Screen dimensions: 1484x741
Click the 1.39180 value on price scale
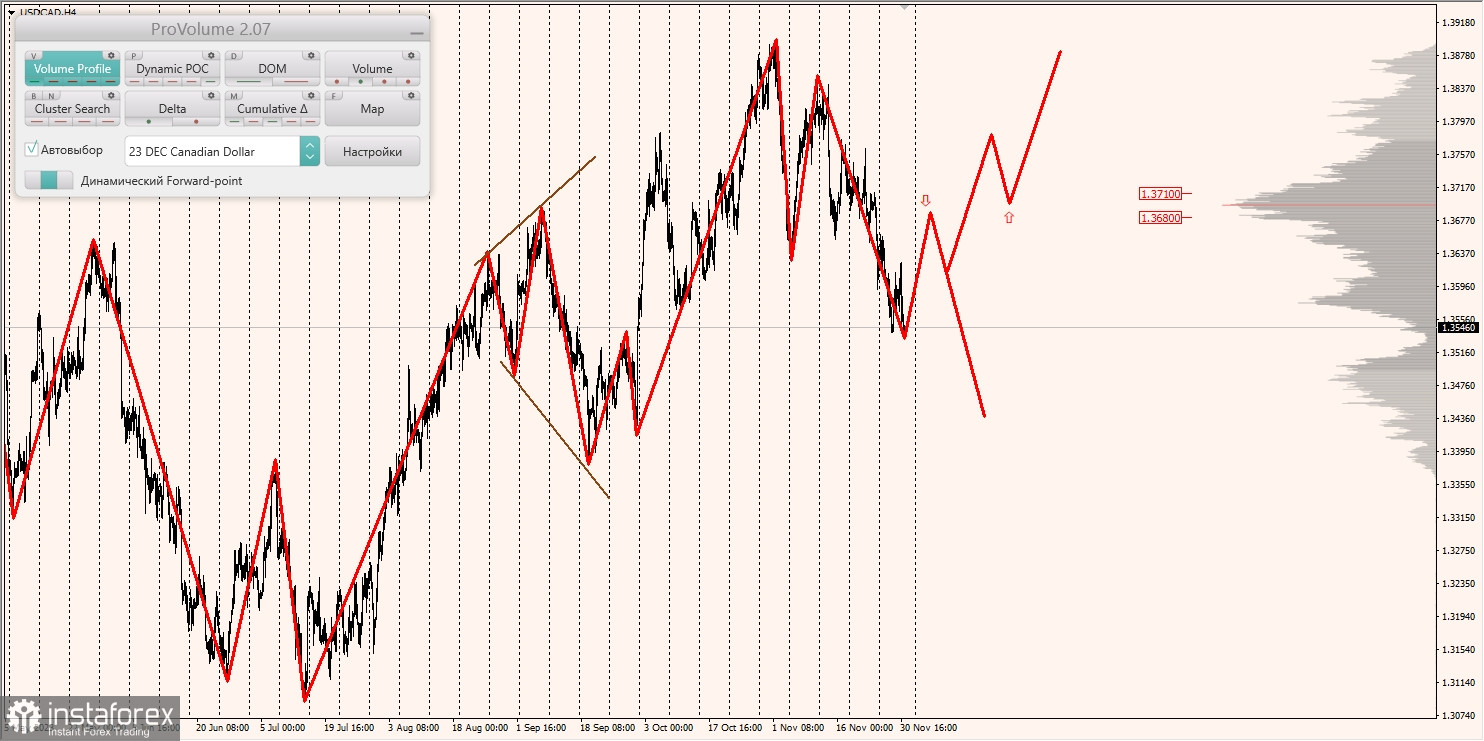[1457, 22]
